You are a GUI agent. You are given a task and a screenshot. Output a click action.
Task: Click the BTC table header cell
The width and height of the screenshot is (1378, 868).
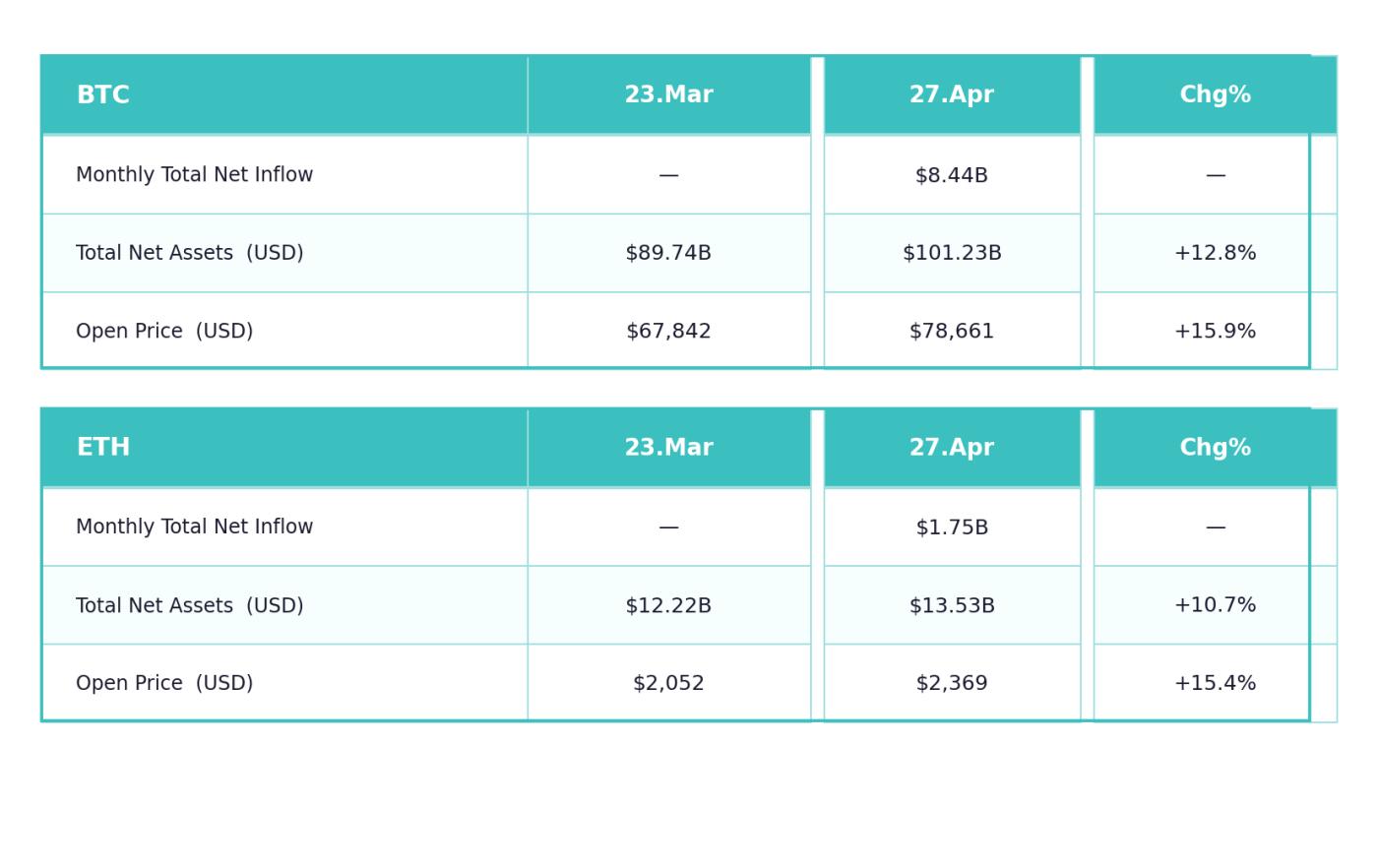pos(103,95)
